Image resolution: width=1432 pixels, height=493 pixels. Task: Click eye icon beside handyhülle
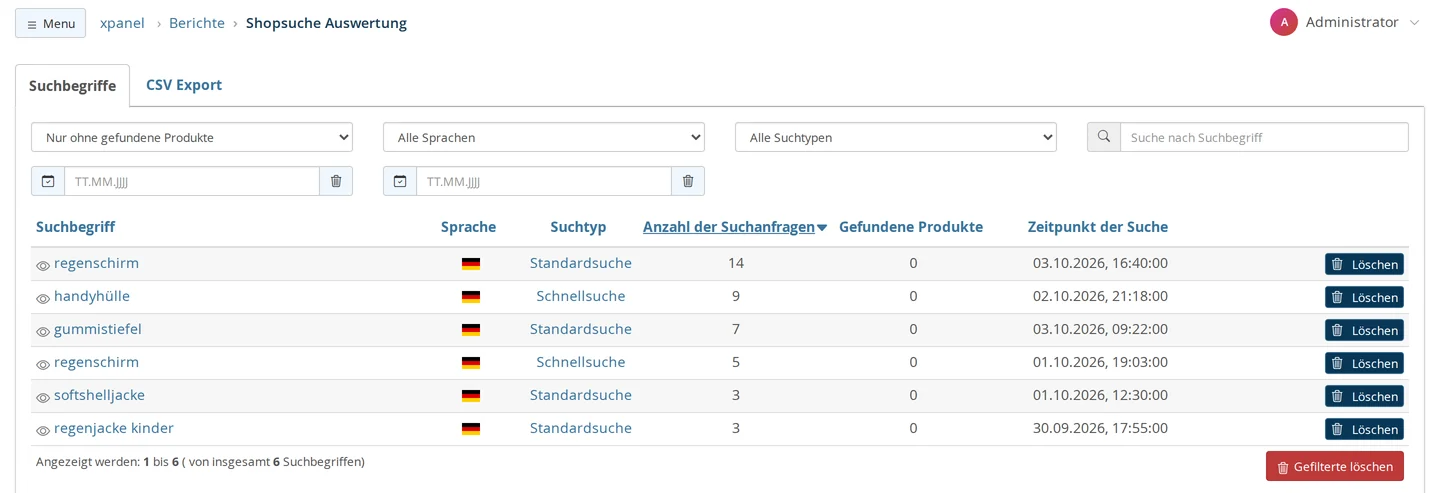click(43, 299)
